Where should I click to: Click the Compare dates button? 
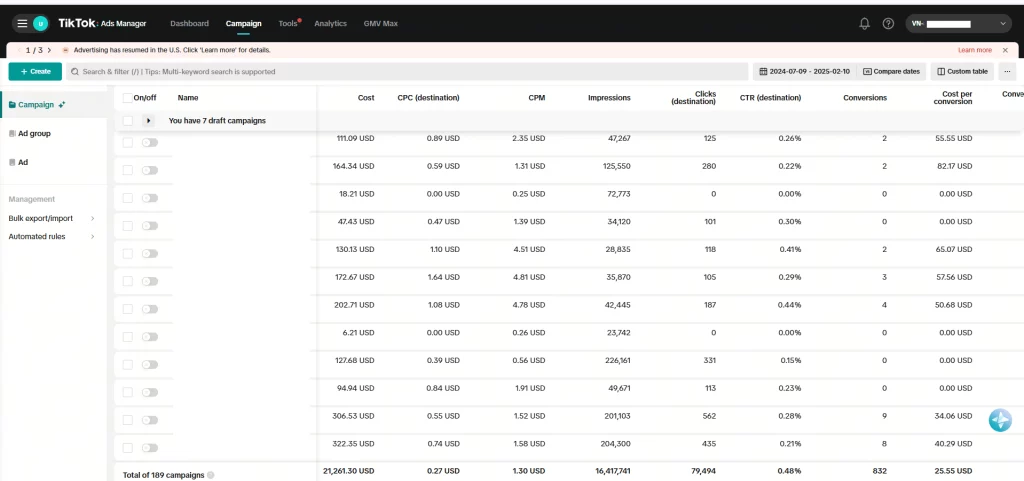pos(891,72)
